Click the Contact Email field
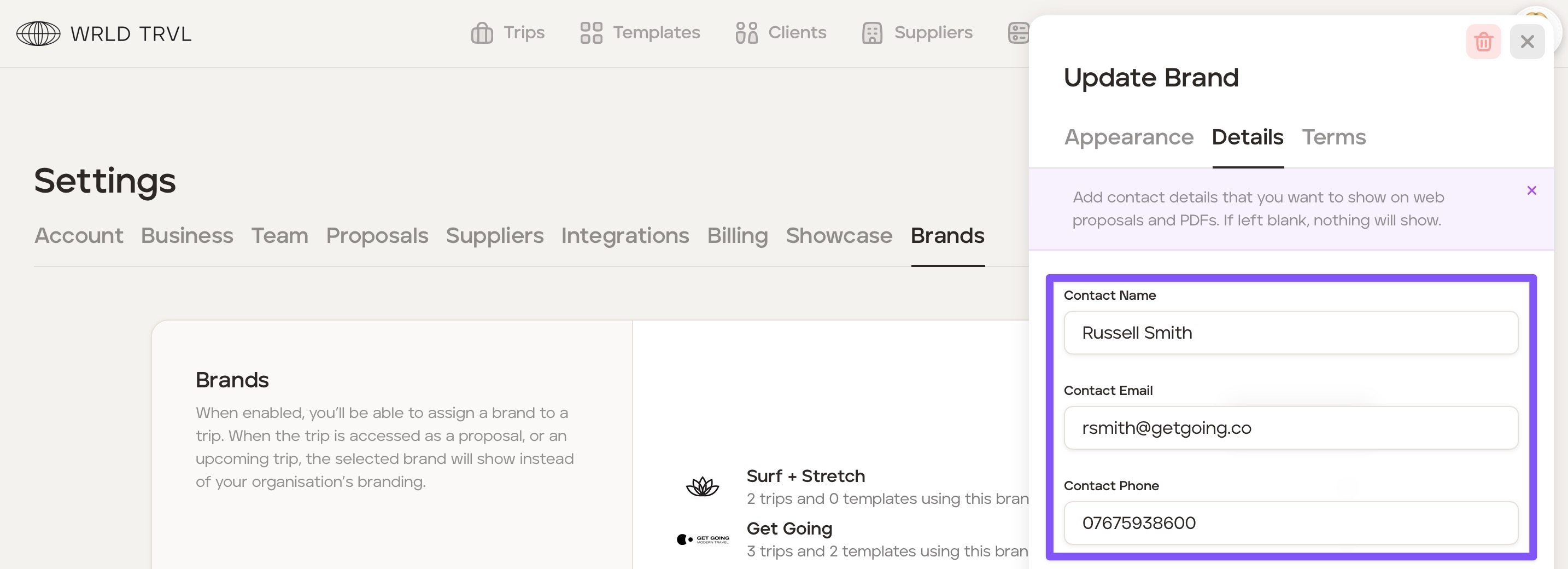Screen dimensions: 1568x569 [x=1290, y=428]
